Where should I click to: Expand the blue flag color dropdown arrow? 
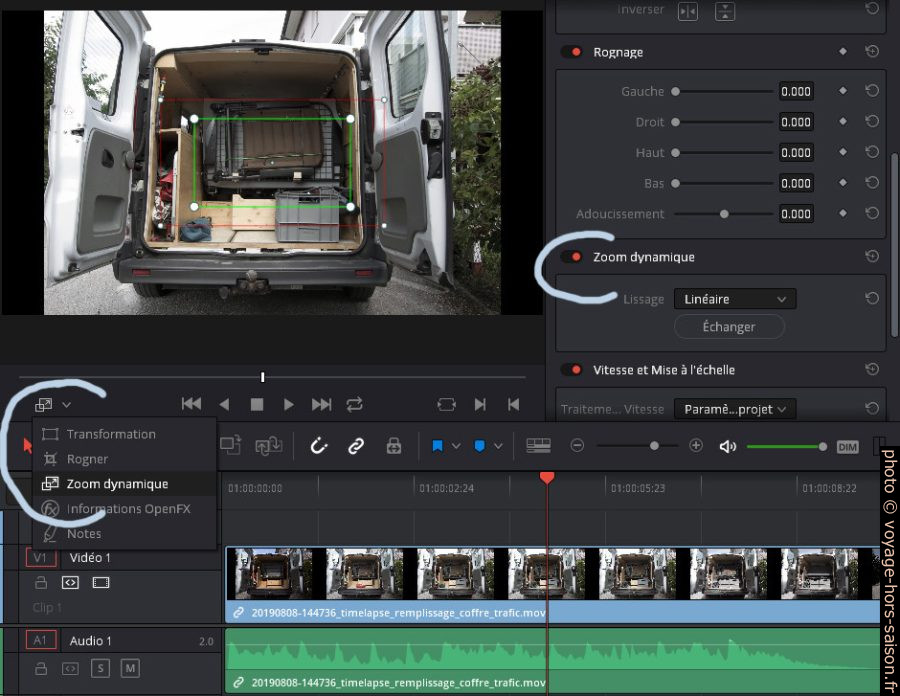[456, 446]
